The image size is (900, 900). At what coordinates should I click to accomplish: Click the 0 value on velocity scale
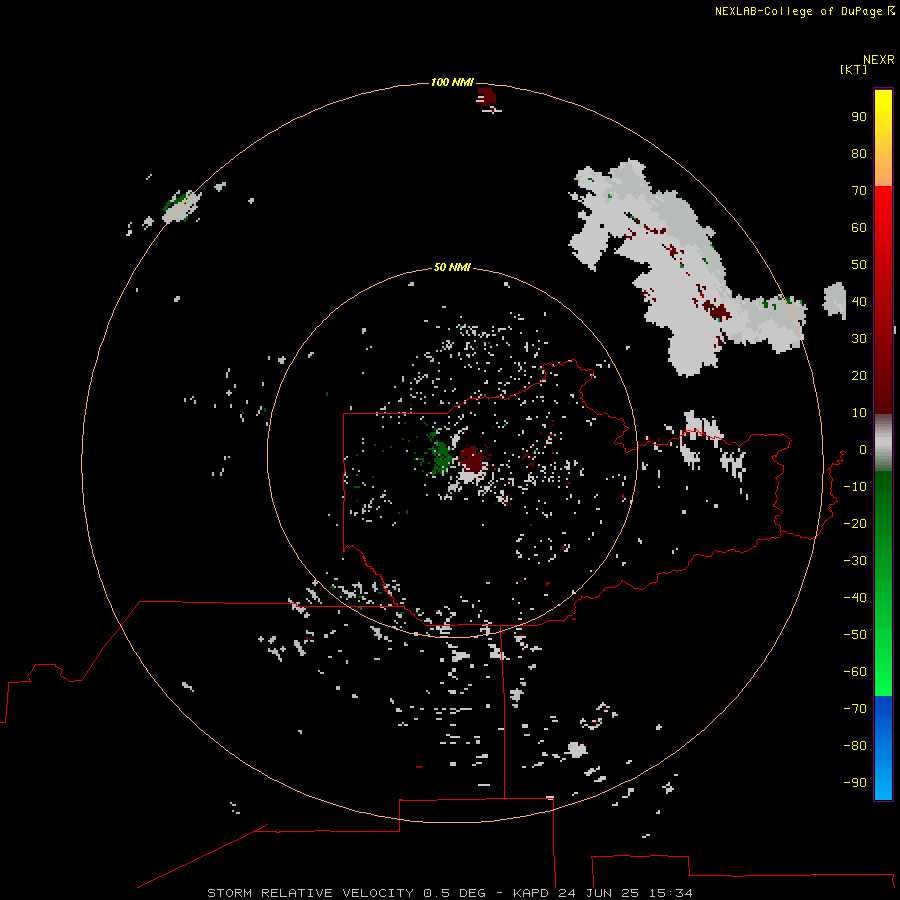(863, 449)
